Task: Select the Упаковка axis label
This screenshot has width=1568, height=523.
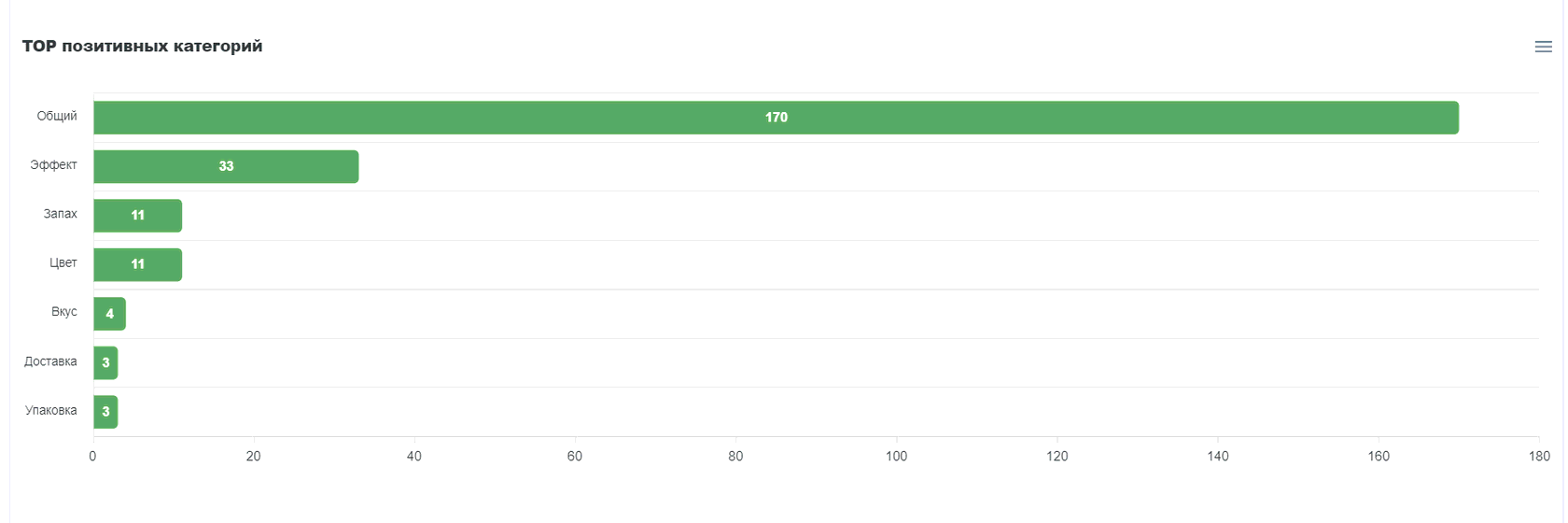Action: [50, 411]
